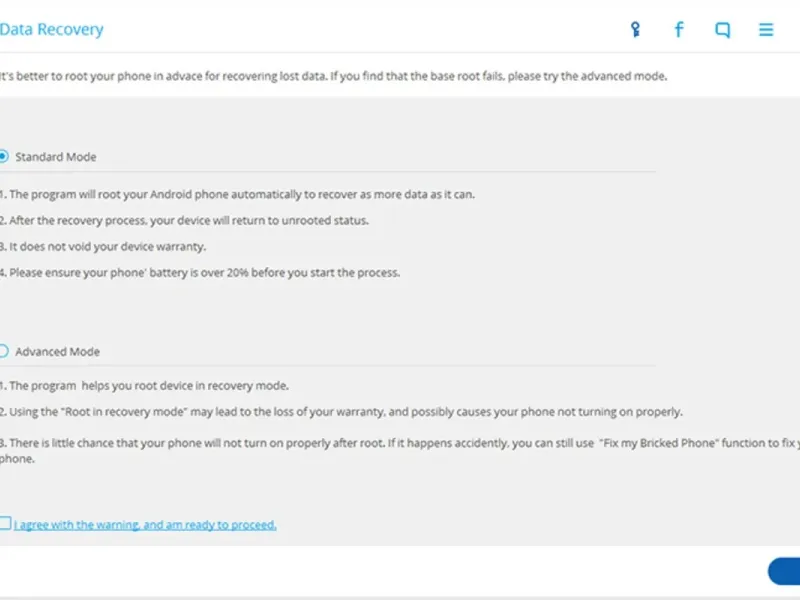800x600 pixels.
Task: Click the battery over 20% notice line
Action: pyautogui.click(x=200, y=272)
